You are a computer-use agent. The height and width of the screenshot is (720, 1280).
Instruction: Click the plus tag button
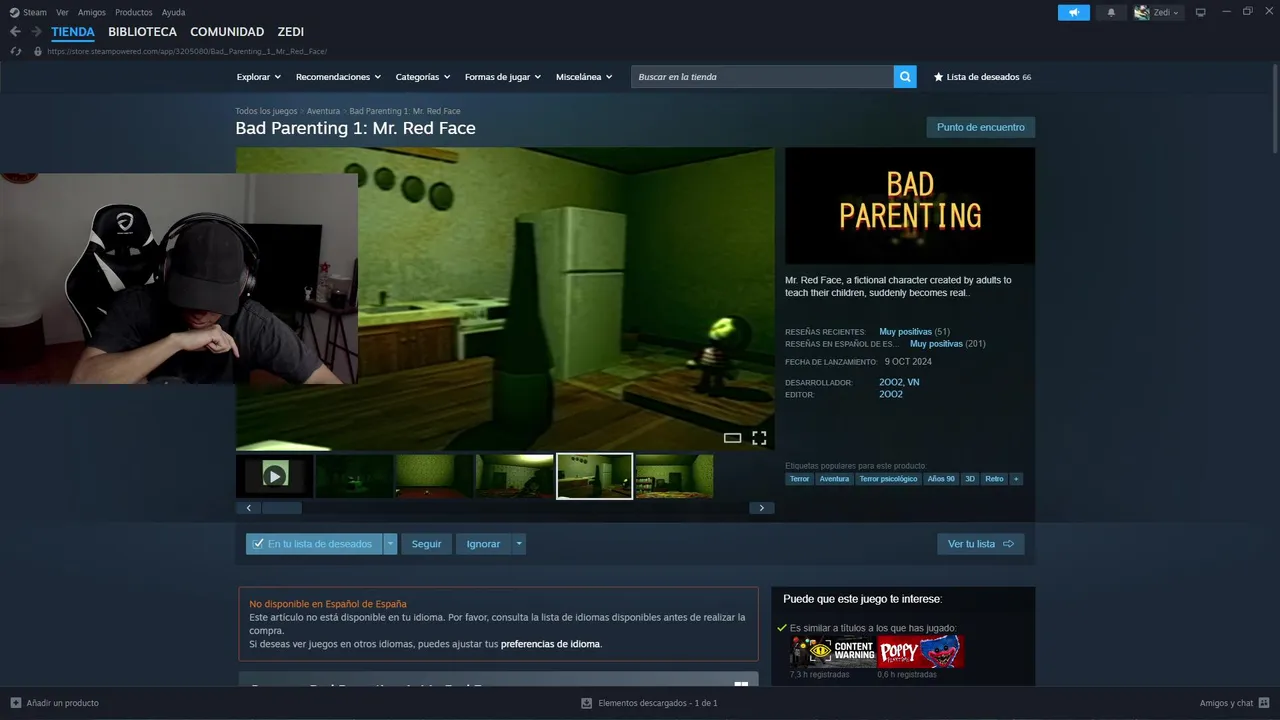(1016, 479)
